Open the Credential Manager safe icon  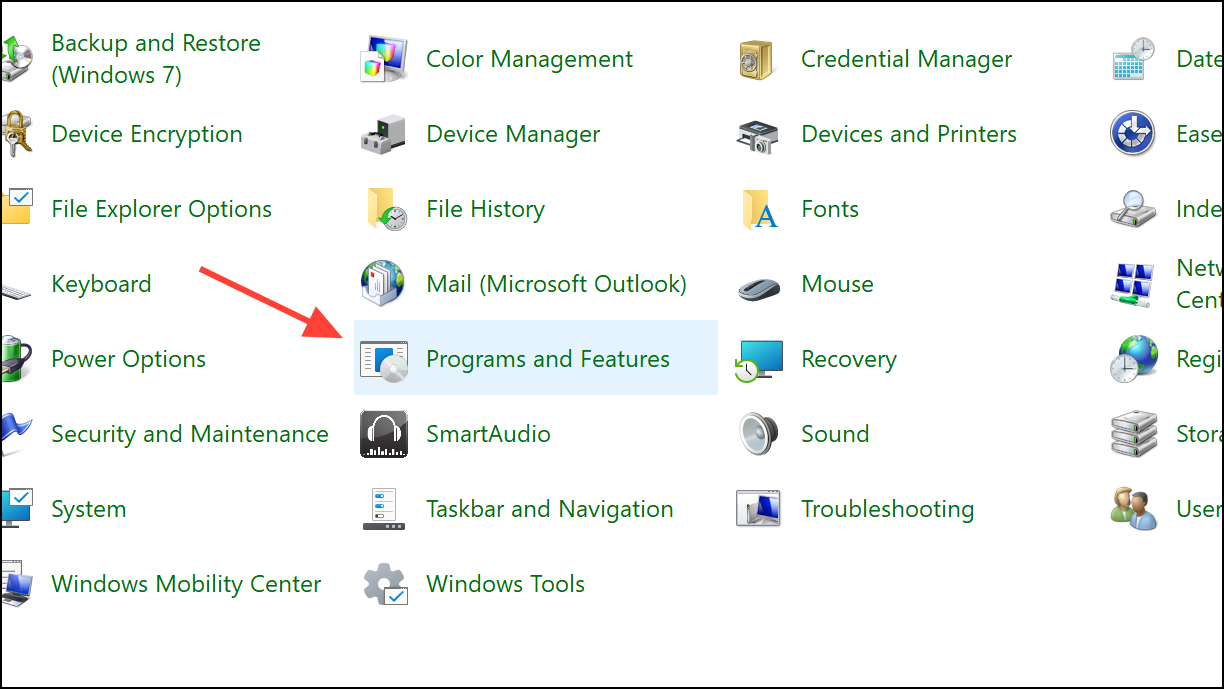click(759, 59)
